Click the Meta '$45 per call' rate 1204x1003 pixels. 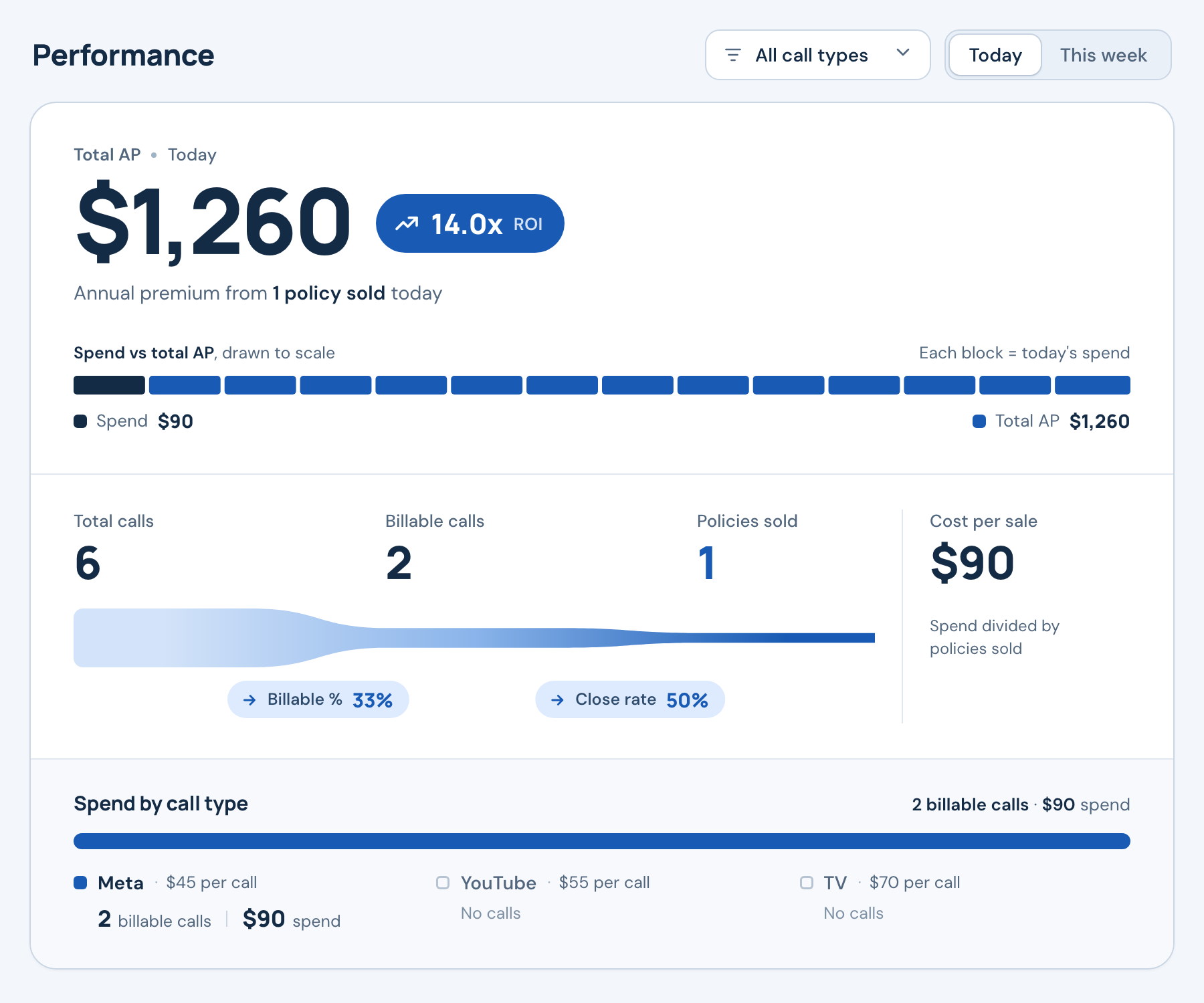211,883
